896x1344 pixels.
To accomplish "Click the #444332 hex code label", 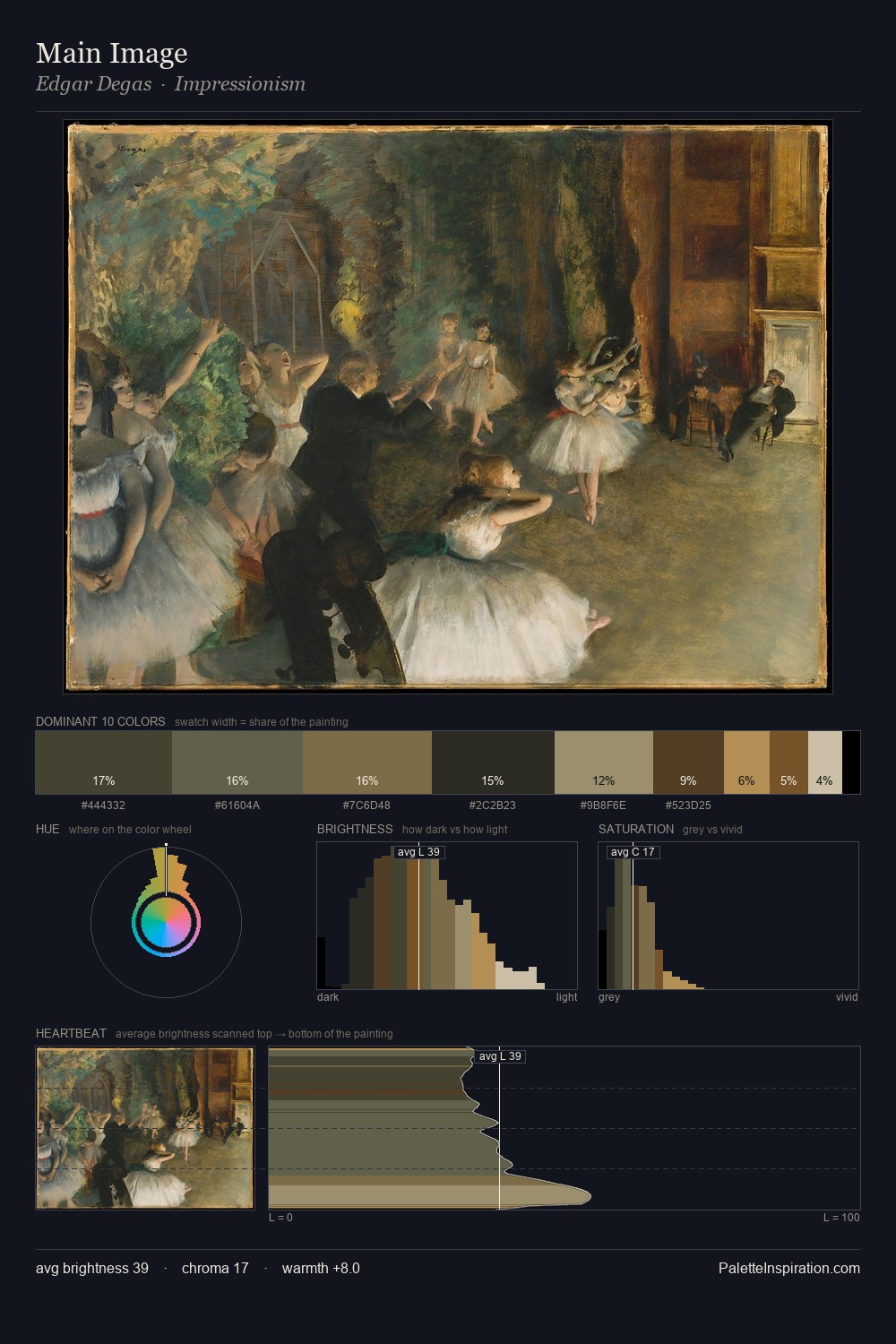I will click(103, 806).
